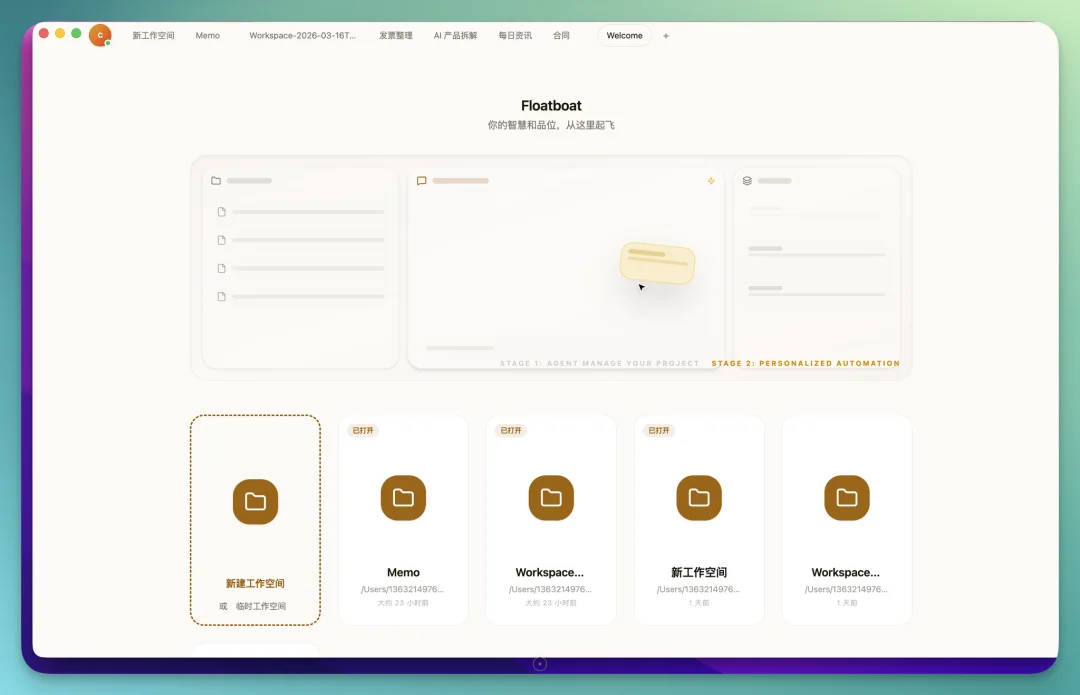This screenshot has height=695, width=1080.
Task: Click the layers stack icon in the preview's right panel
Action: 747,181
